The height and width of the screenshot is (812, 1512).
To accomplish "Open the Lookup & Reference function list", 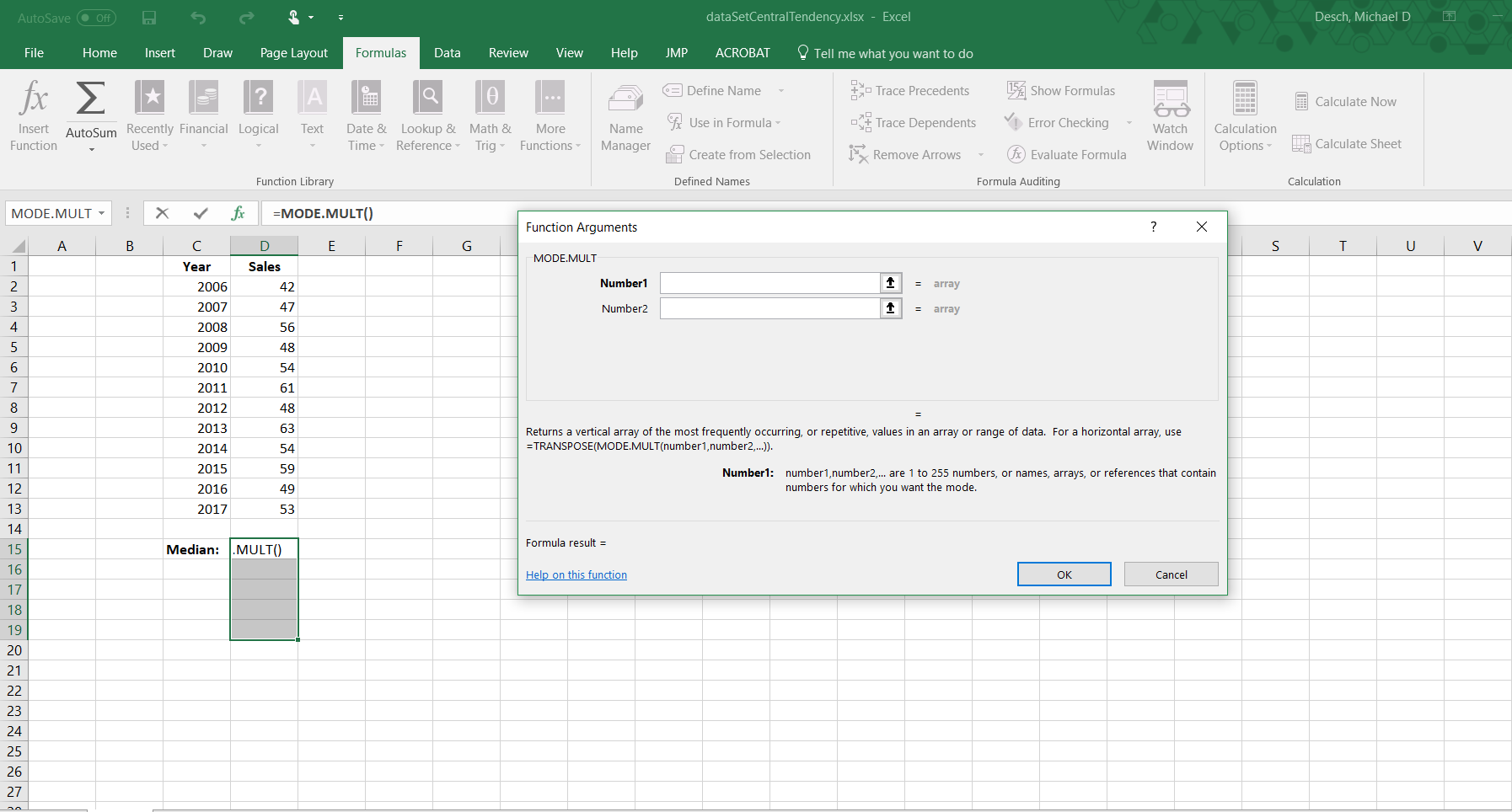I will pyautogui.click(x=428, y=116).
